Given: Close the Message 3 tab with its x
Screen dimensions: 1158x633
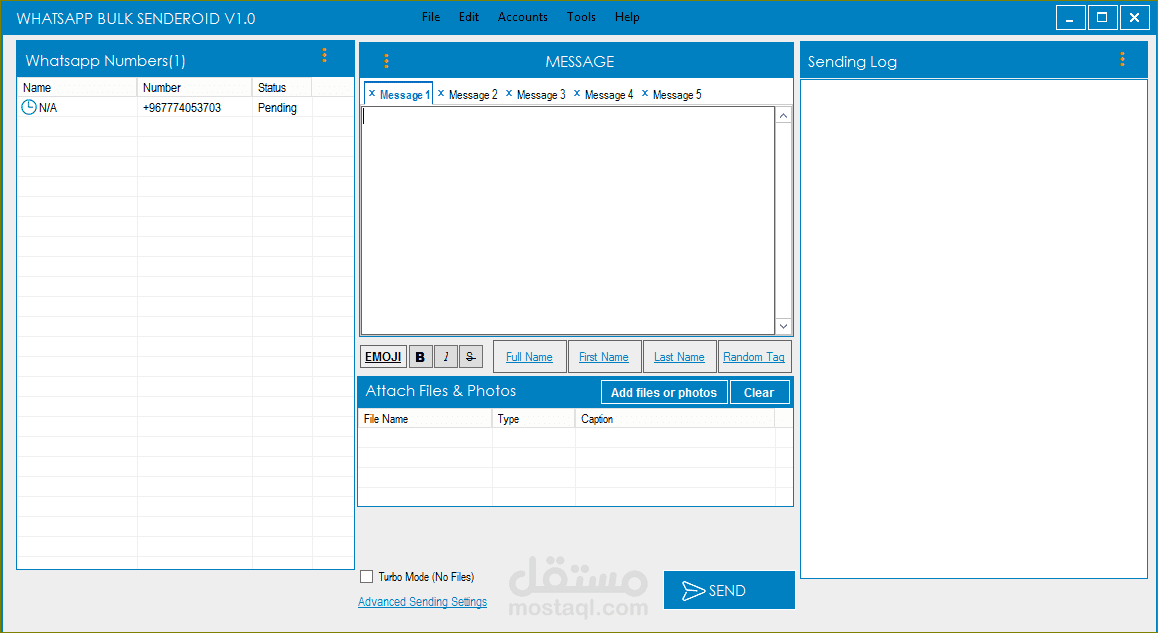Looking at the screenshot, I should [x=509, y=94].
